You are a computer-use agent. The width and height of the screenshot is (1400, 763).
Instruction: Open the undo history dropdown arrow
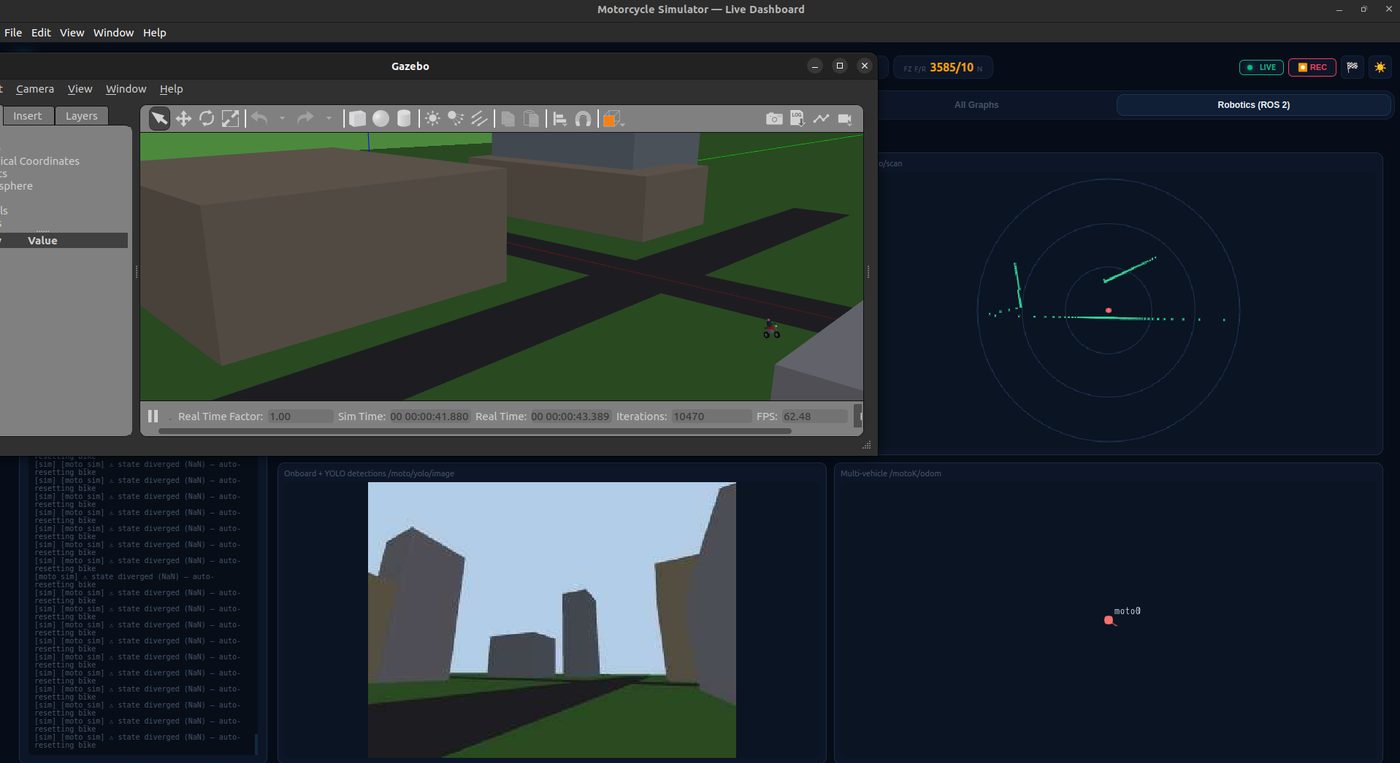pos(282,119)
